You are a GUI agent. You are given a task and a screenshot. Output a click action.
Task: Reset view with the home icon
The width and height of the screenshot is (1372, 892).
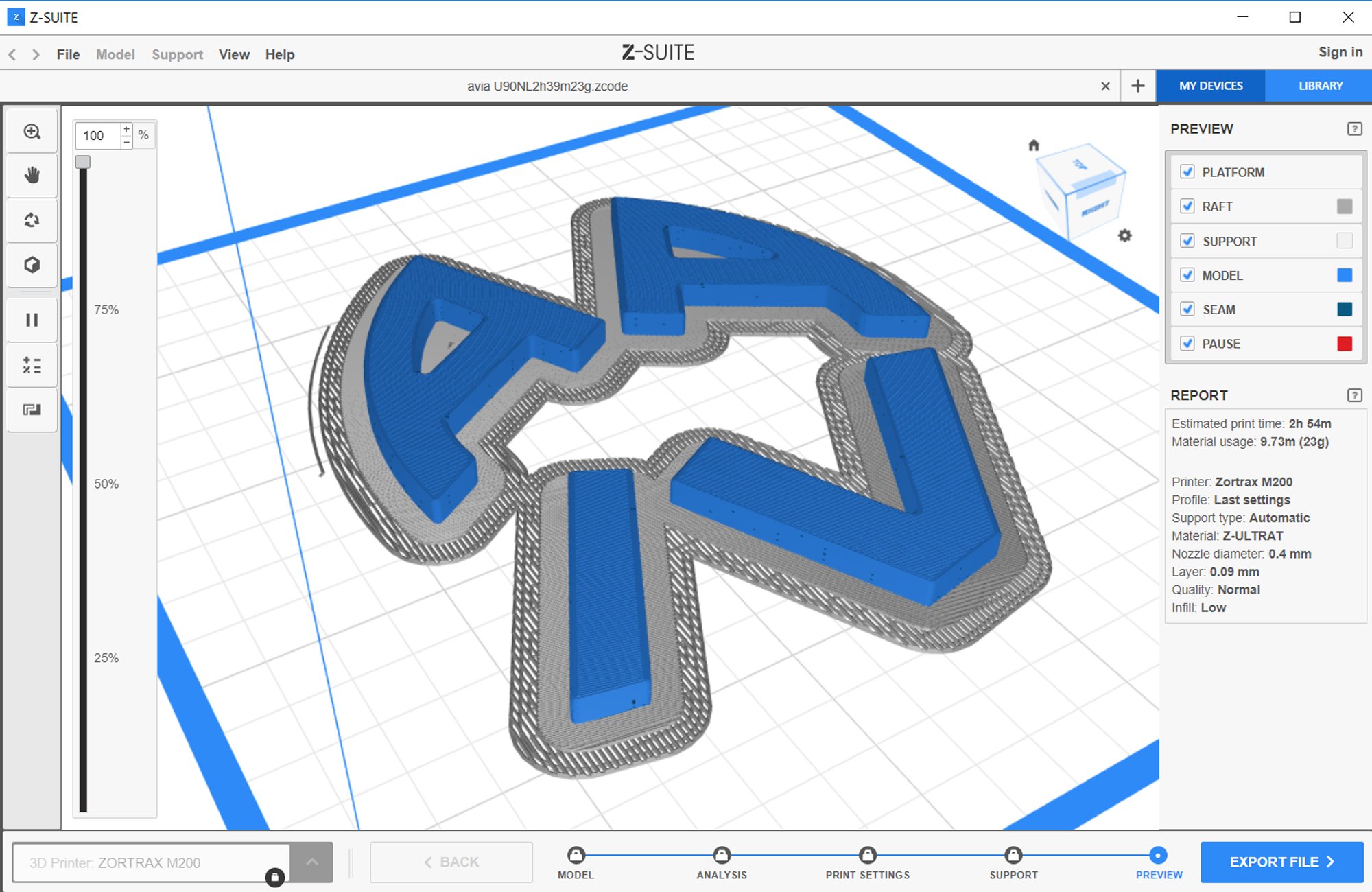1034,145
